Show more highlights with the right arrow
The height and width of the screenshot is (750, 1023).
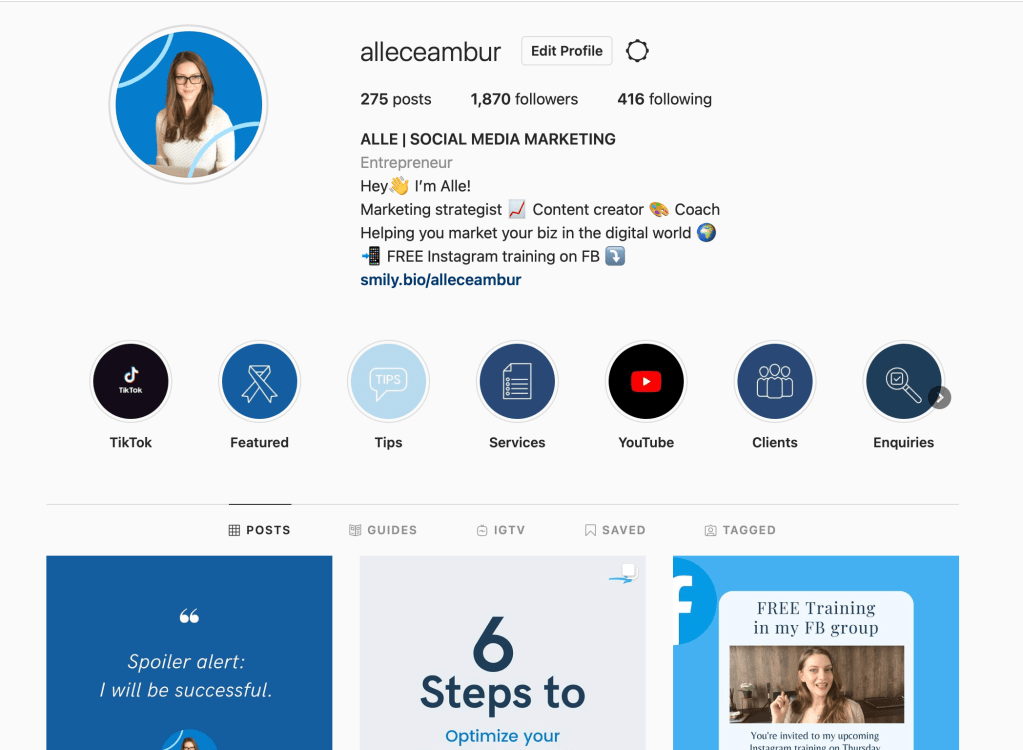coord(940,397)
